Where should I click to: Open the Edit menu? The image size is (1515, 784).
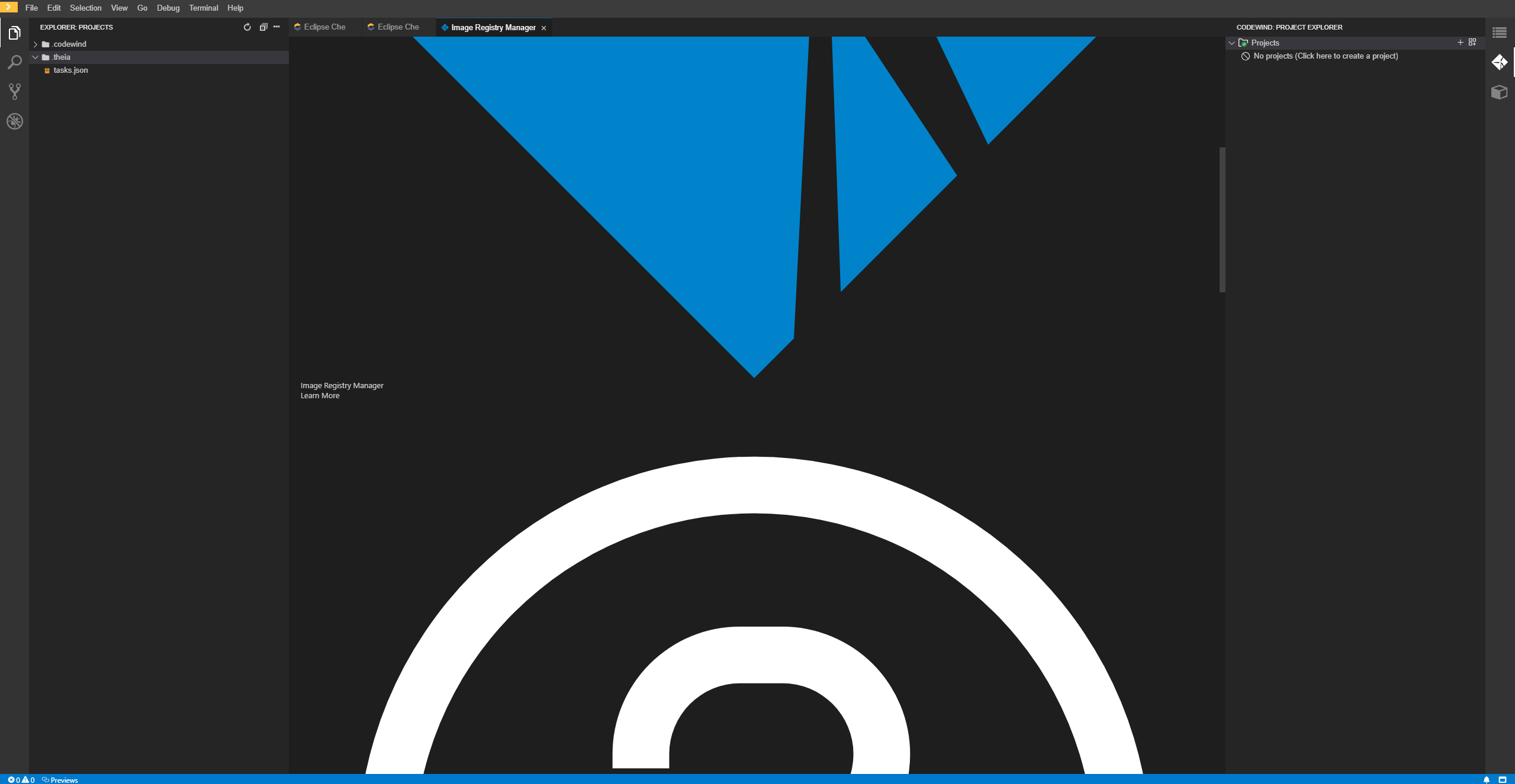(54, 8)
